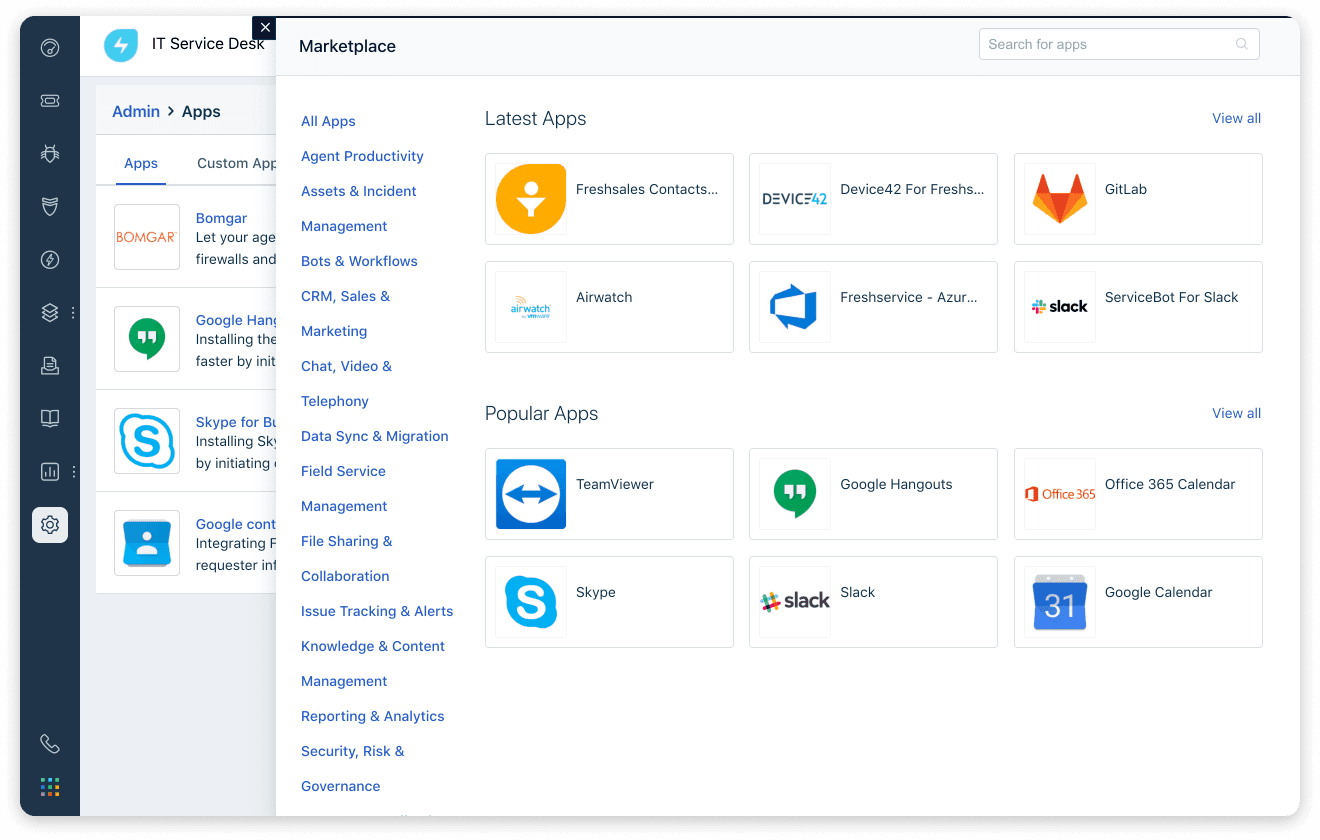Select File Sharing & Collaboration category

[346, 558]
